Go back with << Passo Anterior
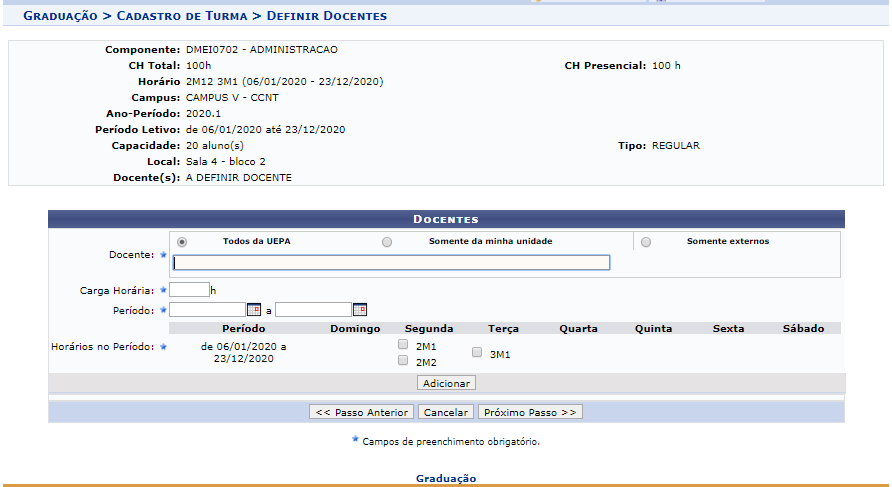Viewport: 892px width, 487px height. point(360,412)
